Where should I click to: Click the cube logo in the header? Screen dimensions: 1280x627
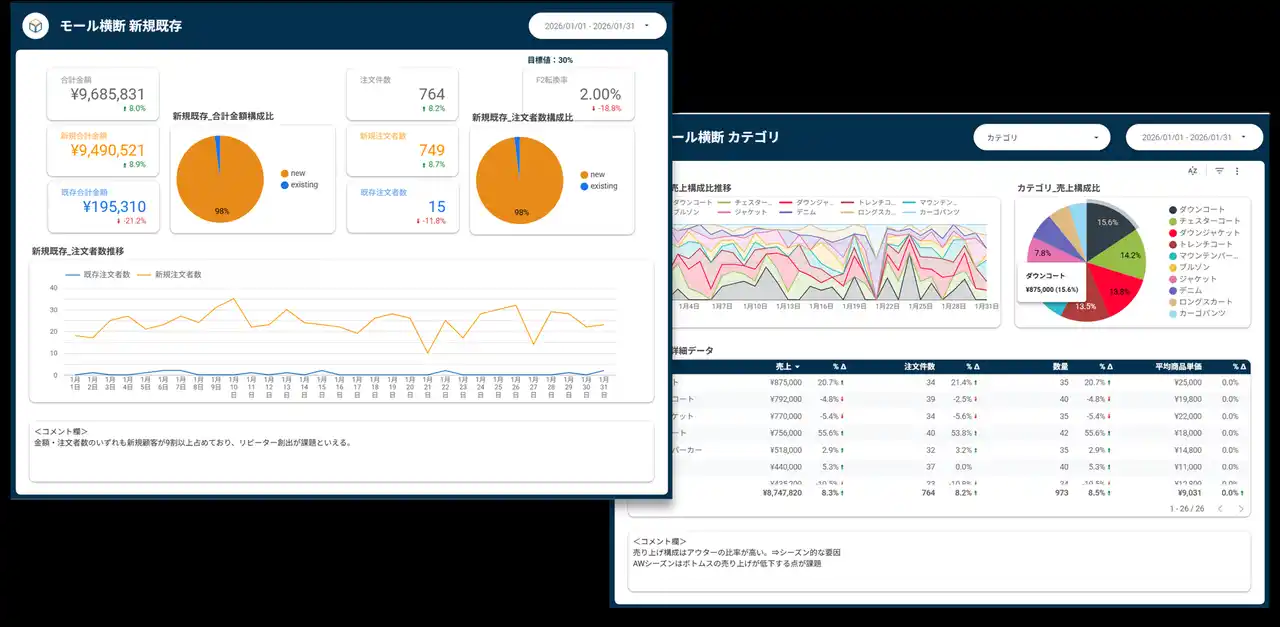36,27
